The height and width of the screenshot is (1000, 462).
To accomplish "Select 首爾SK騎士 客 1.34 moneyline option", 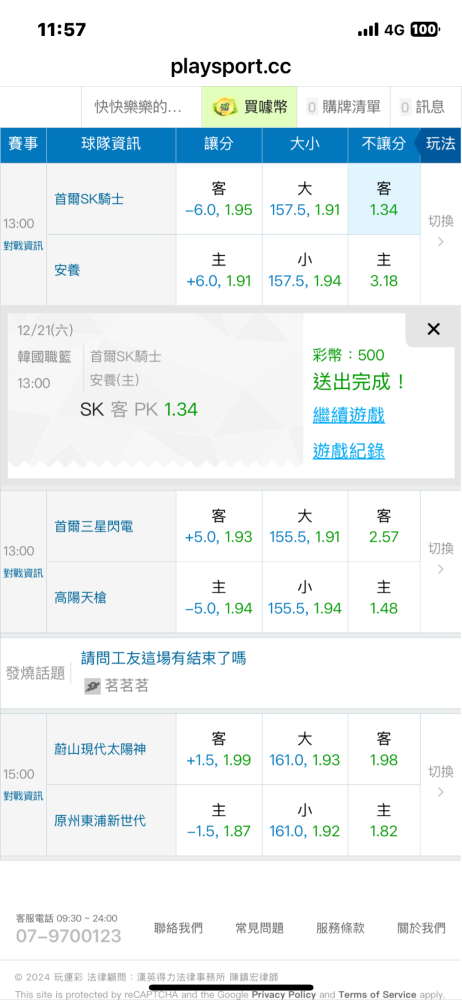I will coord(384,199).
